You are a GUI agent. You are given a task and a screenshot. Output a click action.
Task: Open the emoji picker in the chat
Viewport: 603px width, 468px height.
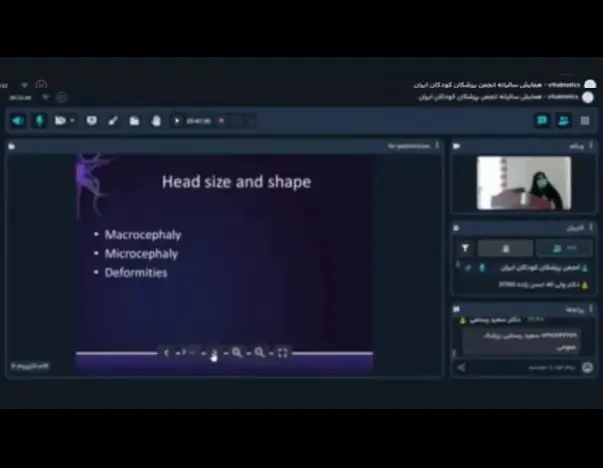[587, 368]
